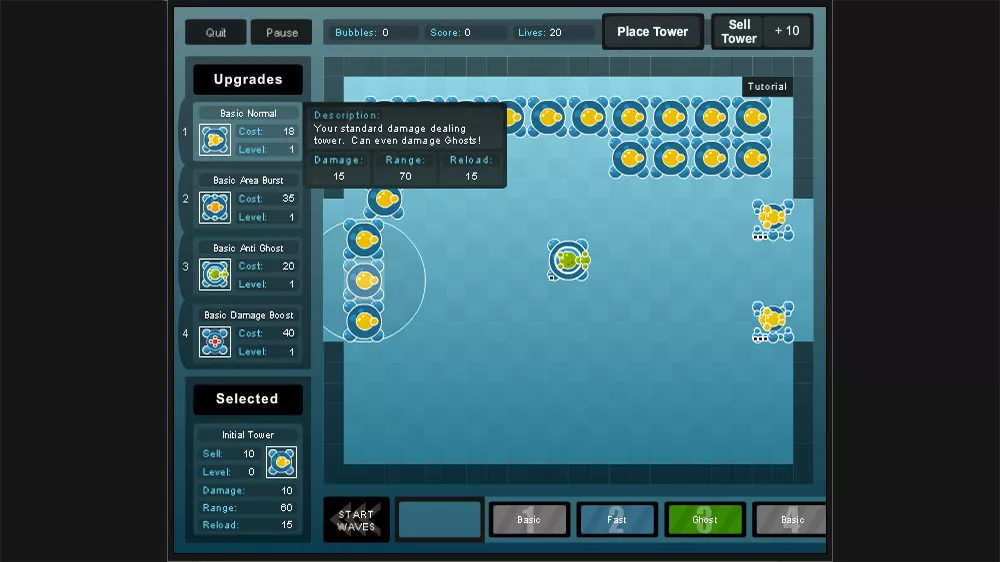This screenshot has height=562, width=1000.
Task: Click the tower directly below the description tooltip
Action: tap(385, 202)
